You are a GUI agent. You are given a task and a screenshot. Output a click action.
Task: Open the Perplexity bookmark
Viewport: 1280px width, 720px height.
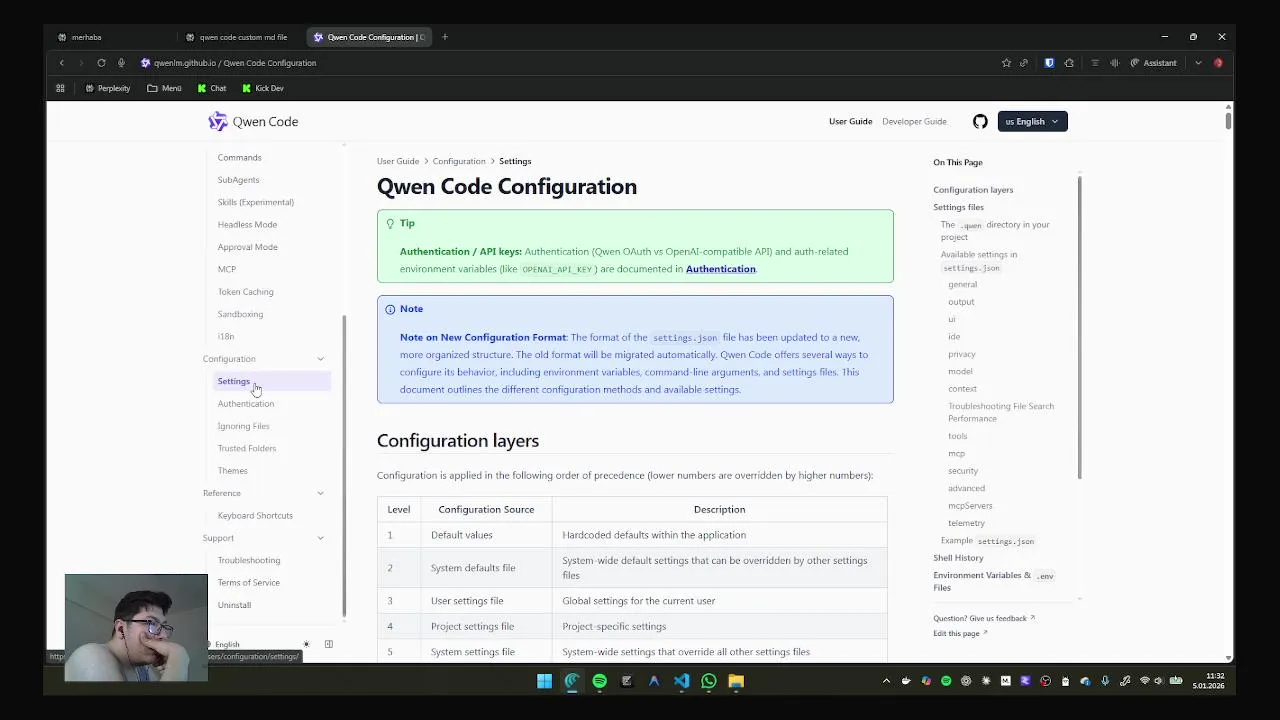coord(108,88)
